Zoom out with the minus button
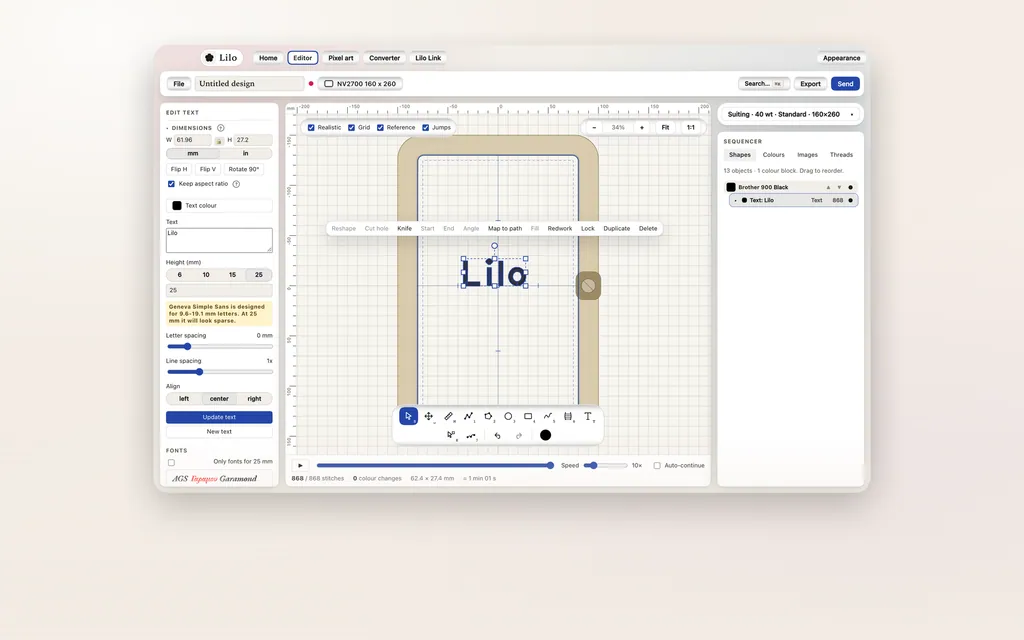The width and height of the screenshot is (1024, 640). point(594,127)
